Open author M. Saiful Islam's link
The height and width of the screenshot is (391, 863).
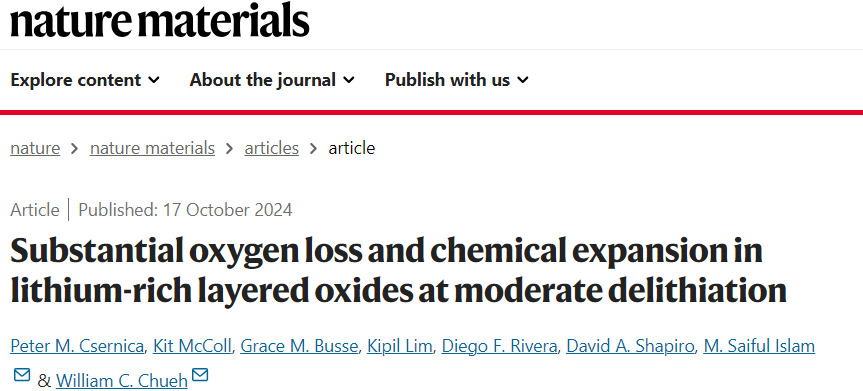(759, 346)
